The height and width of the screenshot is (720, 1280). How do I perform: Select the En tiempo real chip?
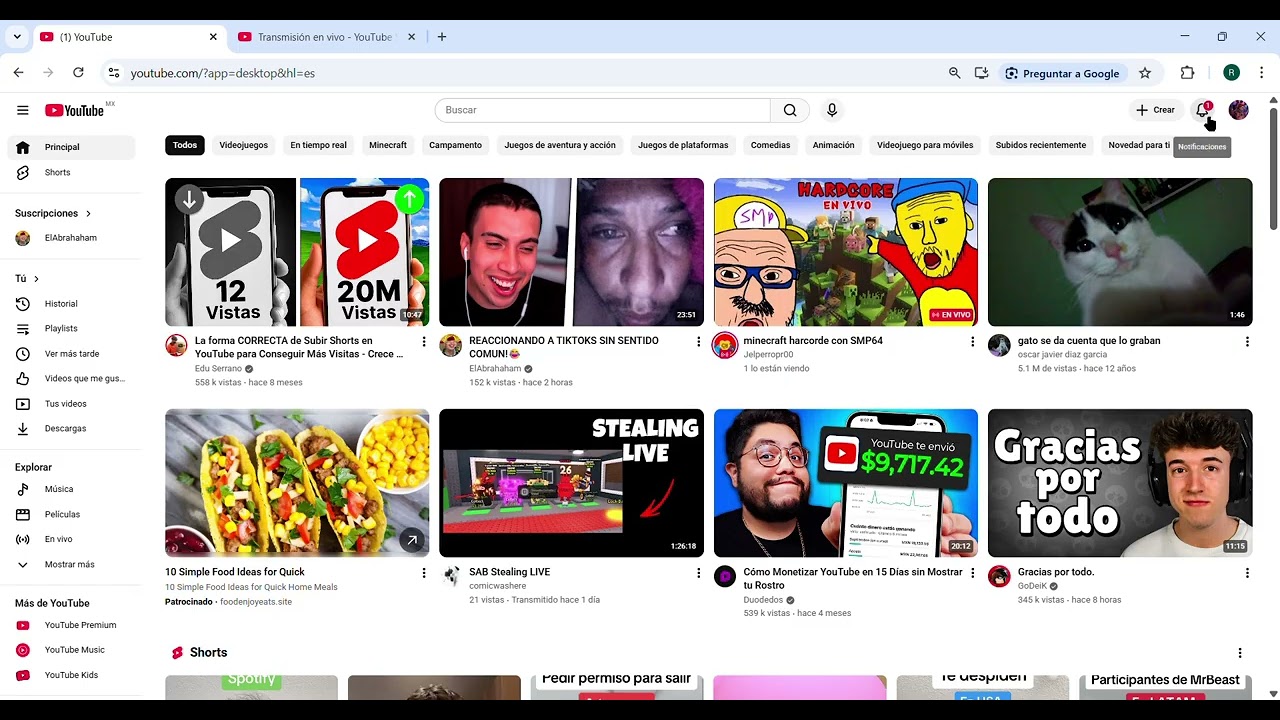[x=318, y=145]
